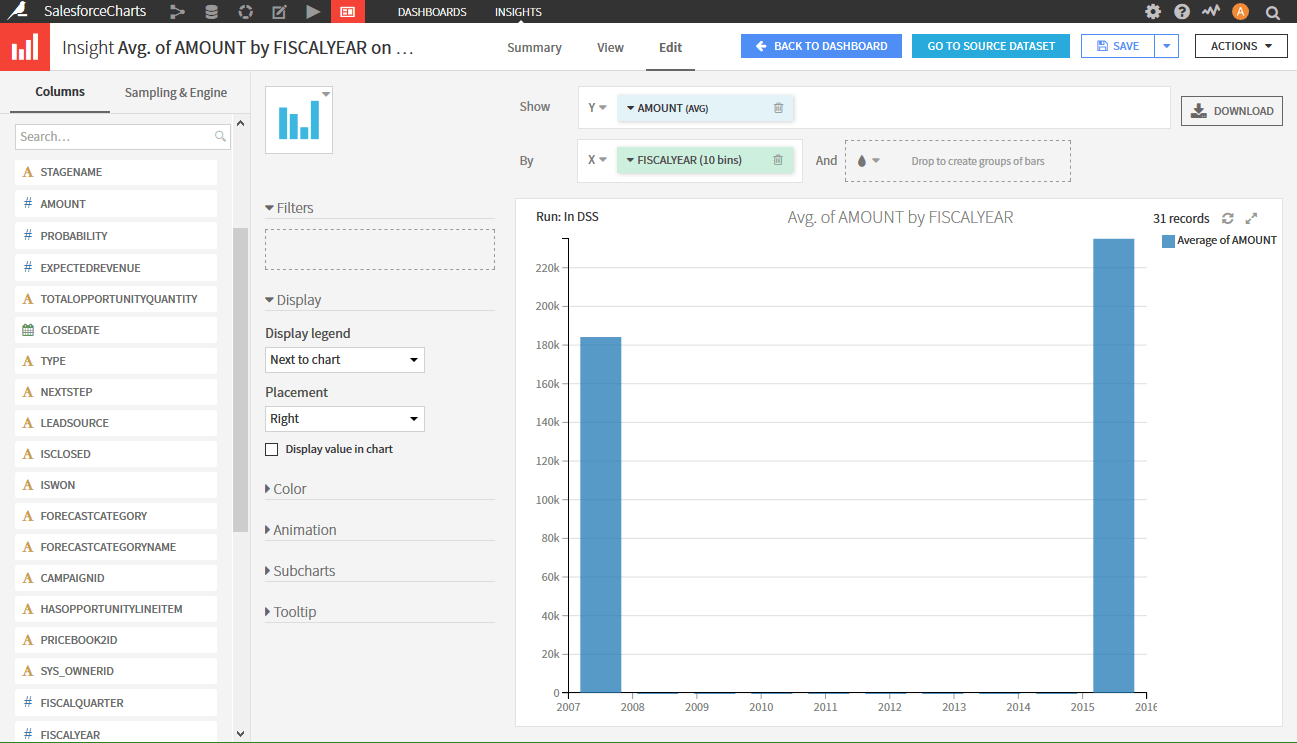Open the settings gear icon
Screen dimensions: 1297x743
coord(1153,11)
